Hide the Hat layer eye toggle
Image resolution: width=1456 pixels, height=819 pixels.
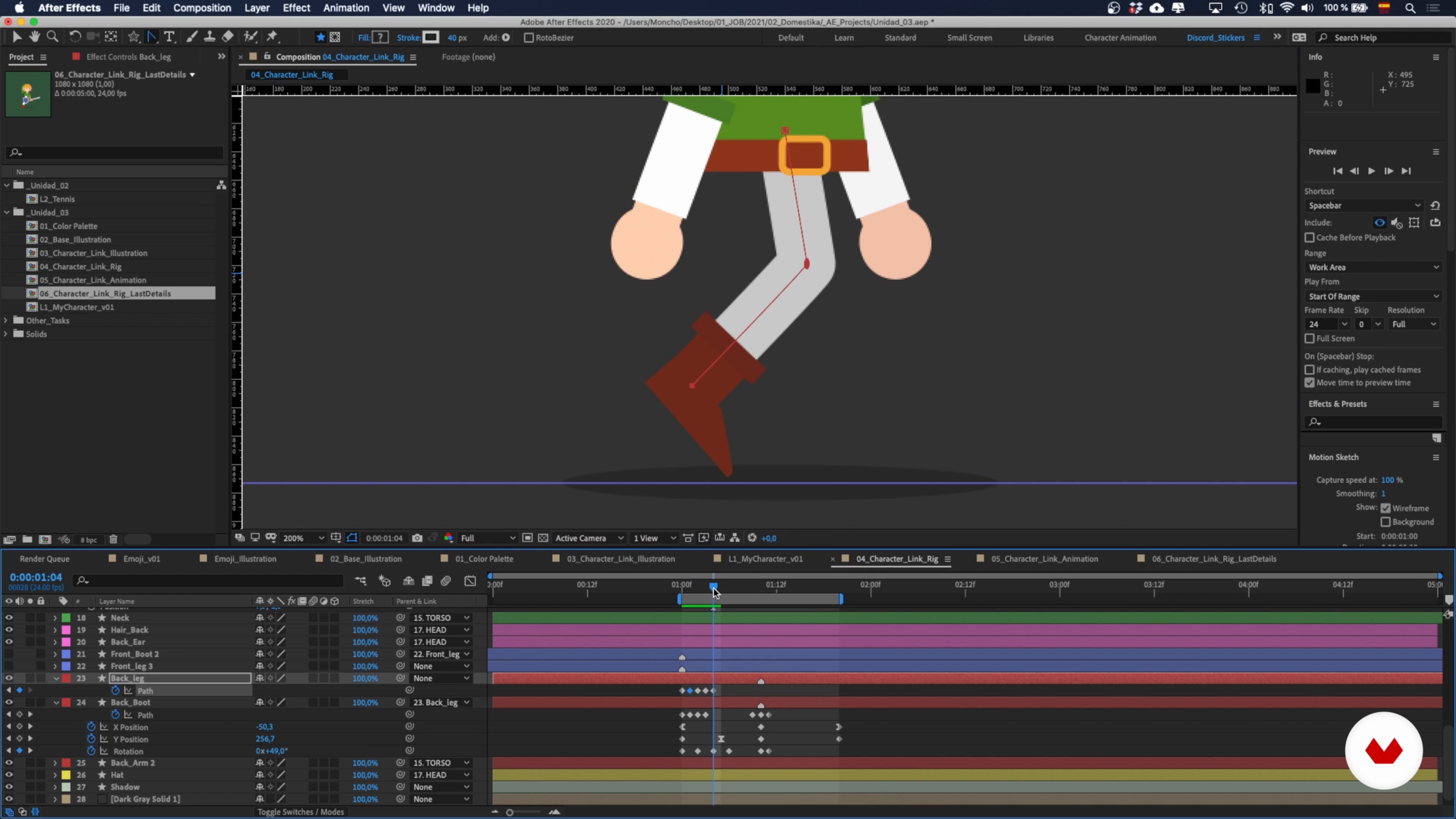pyautogui.click(x=9, y=775)
